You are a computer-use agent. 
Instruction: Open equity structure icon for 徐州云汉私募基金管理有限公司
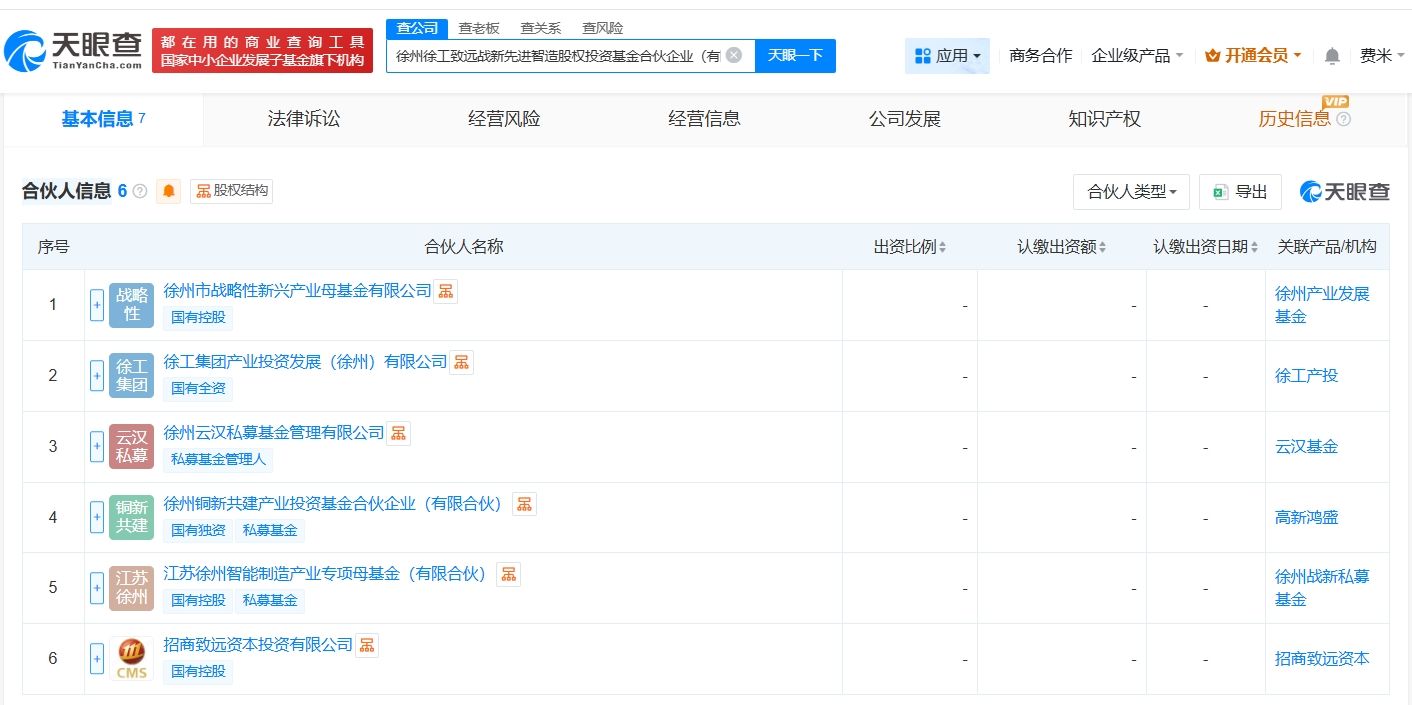(398, 433)
